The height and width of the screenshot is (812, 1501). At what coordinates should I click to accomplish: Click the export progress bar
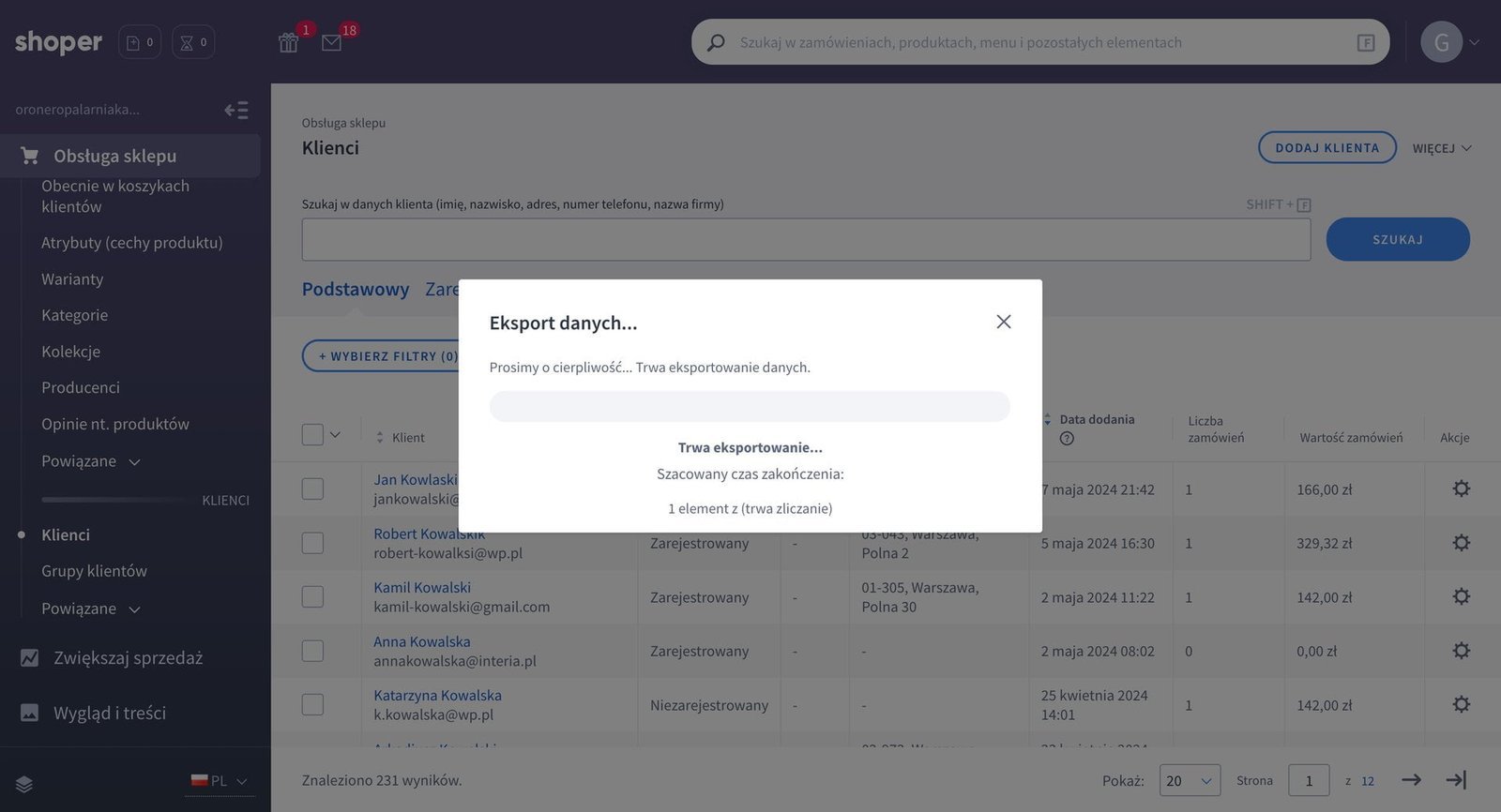point(750,407)
